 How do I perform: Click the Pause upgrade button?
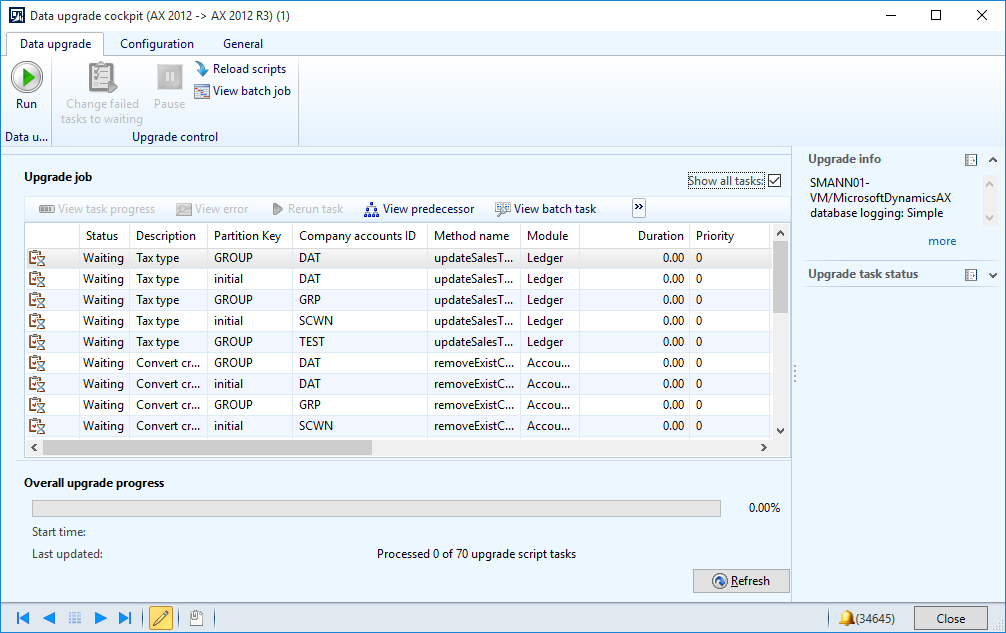tap(169, 86)
